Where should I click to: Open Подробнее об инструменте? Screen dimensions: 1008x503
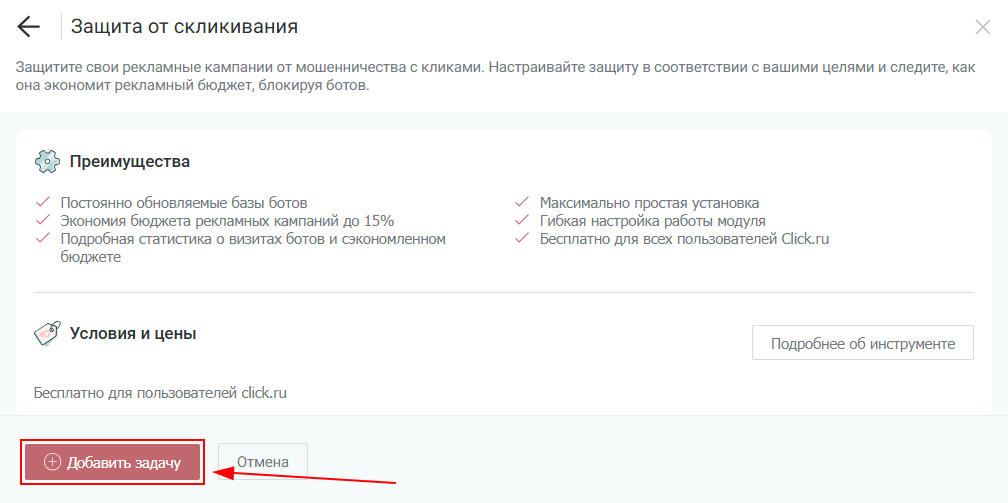(x=862, y=343)
